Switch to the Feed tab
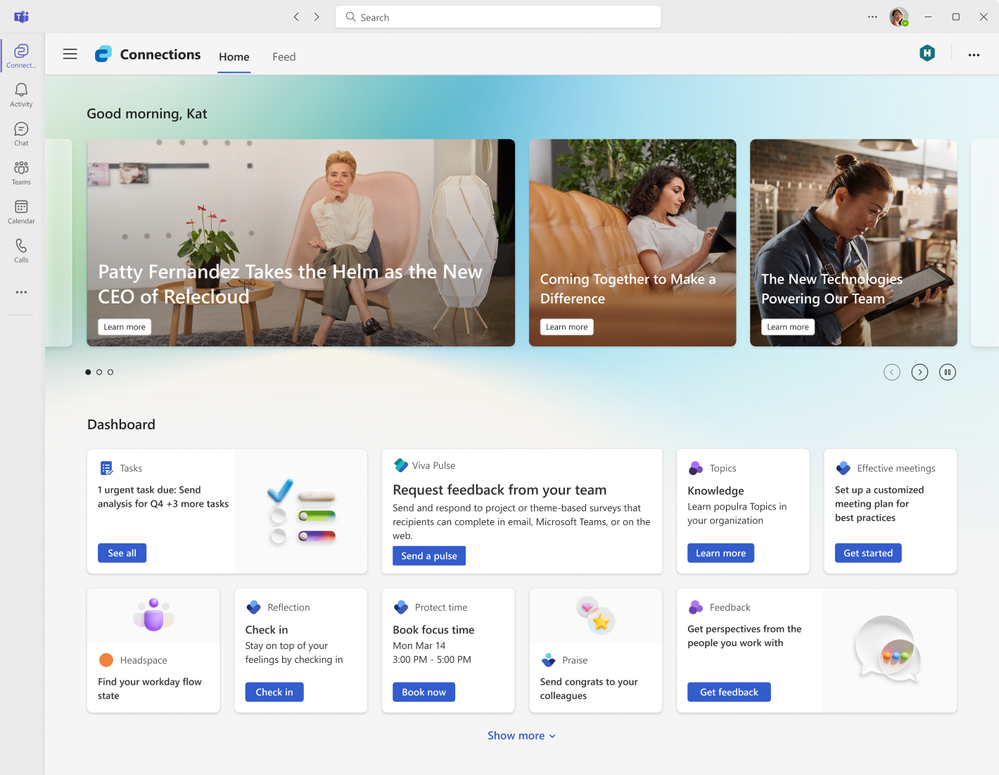 tap(284, 57)
